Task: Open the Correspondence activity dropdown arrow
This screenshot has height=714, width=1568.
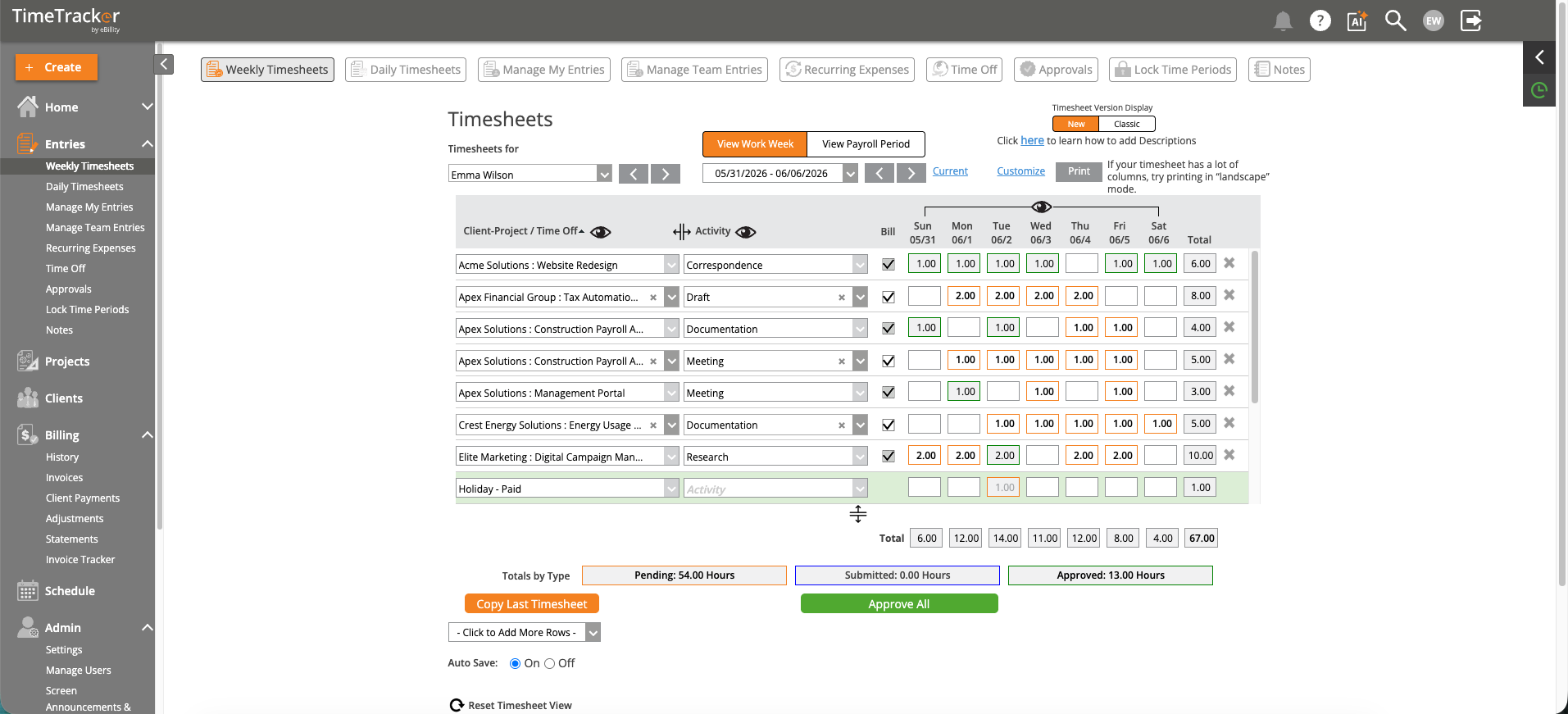Action: [860, 265]
